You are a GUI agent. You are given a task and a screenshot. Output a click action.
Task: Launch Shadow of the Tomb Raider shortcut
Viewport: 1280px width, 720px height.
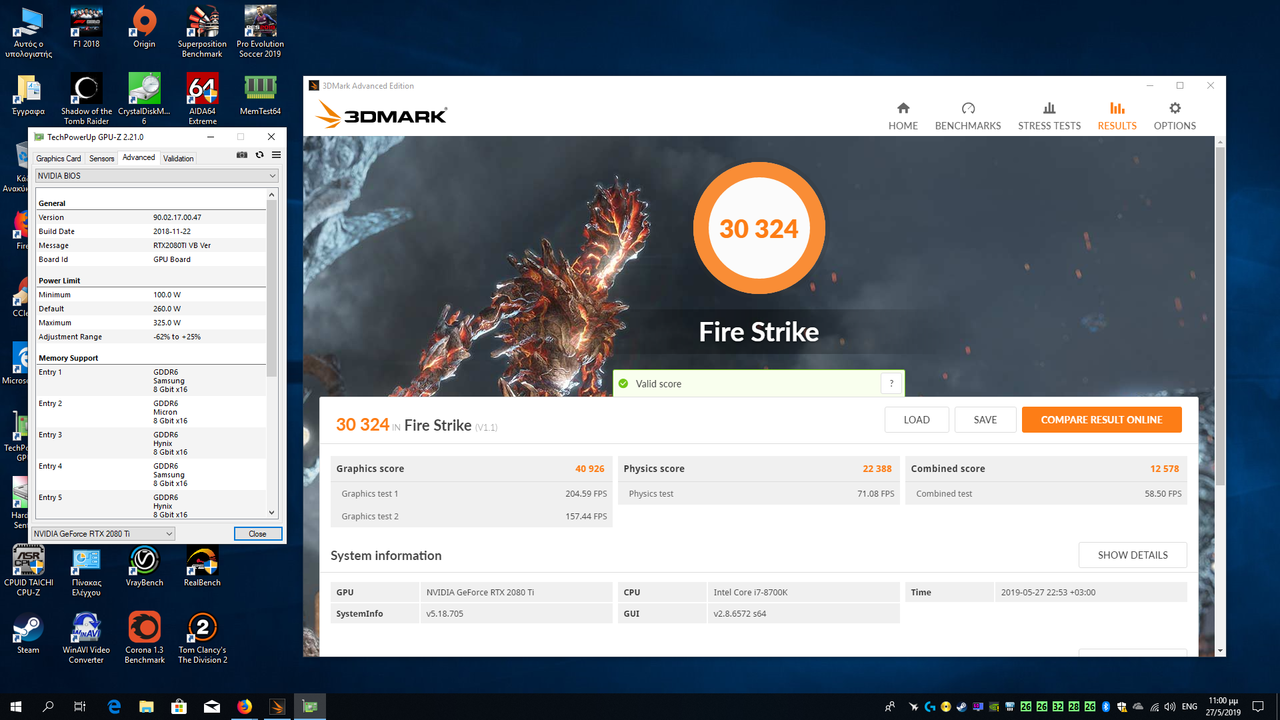tap(86, 99)
